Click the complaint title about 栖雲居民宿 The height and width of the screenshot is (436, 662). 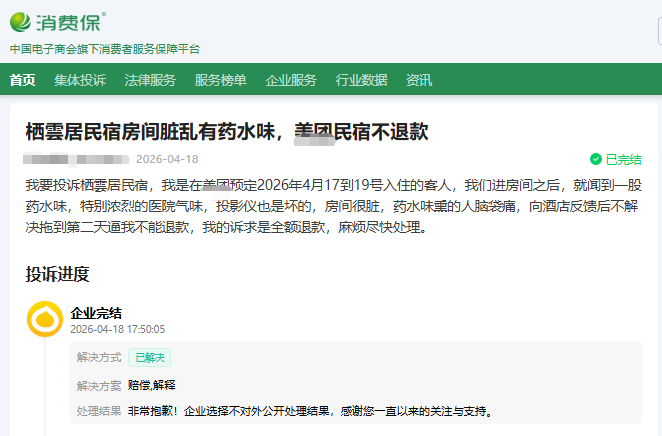point(227,132)
